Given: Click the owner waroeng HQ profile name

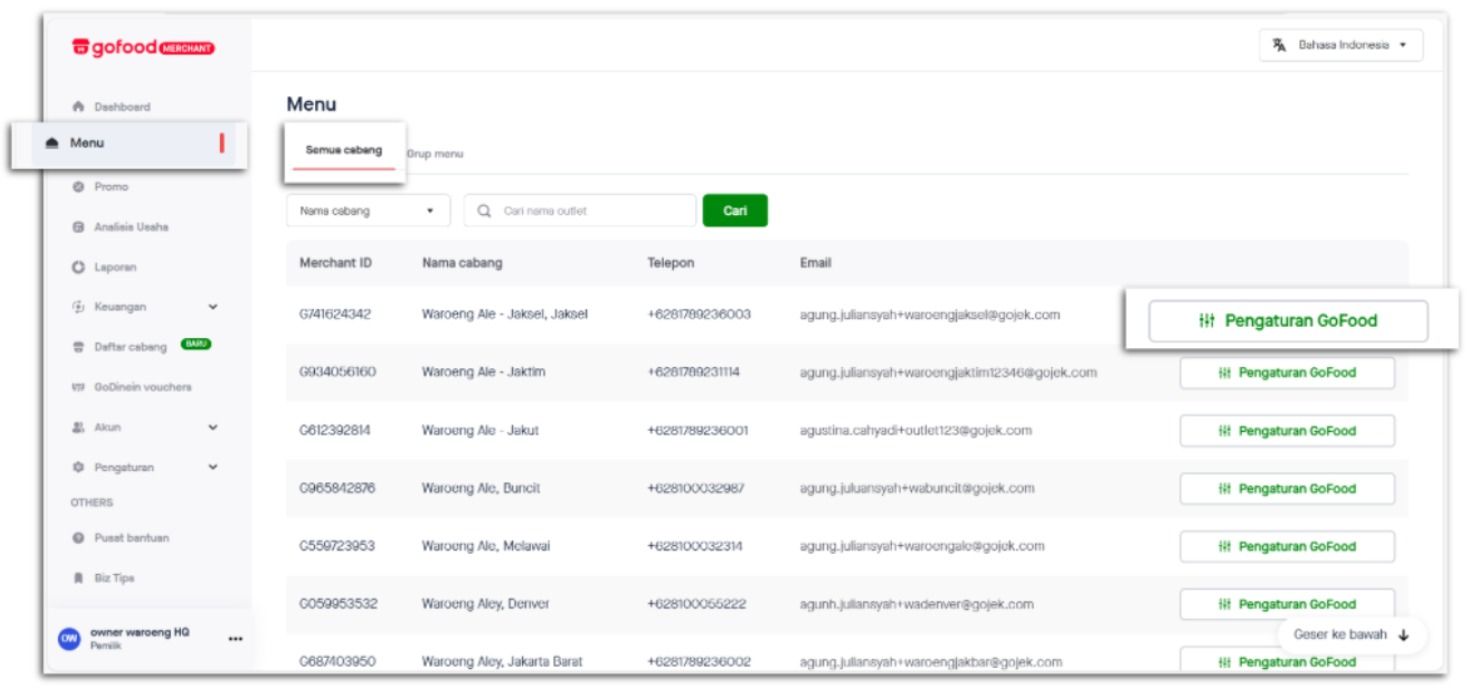Looking at the screenshot, I should pyautogui.click(x=138, y=632).
